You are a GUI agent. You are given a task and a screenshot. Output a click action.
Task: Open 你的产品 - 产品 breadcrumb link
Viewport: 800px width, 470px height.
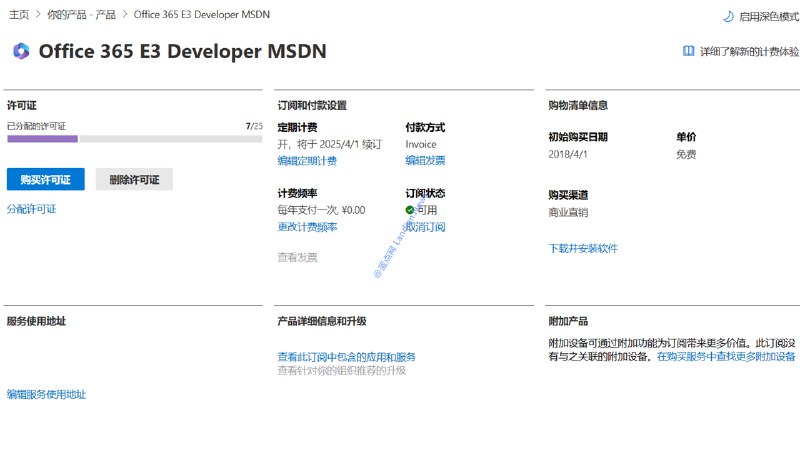(x=82, y=15)
